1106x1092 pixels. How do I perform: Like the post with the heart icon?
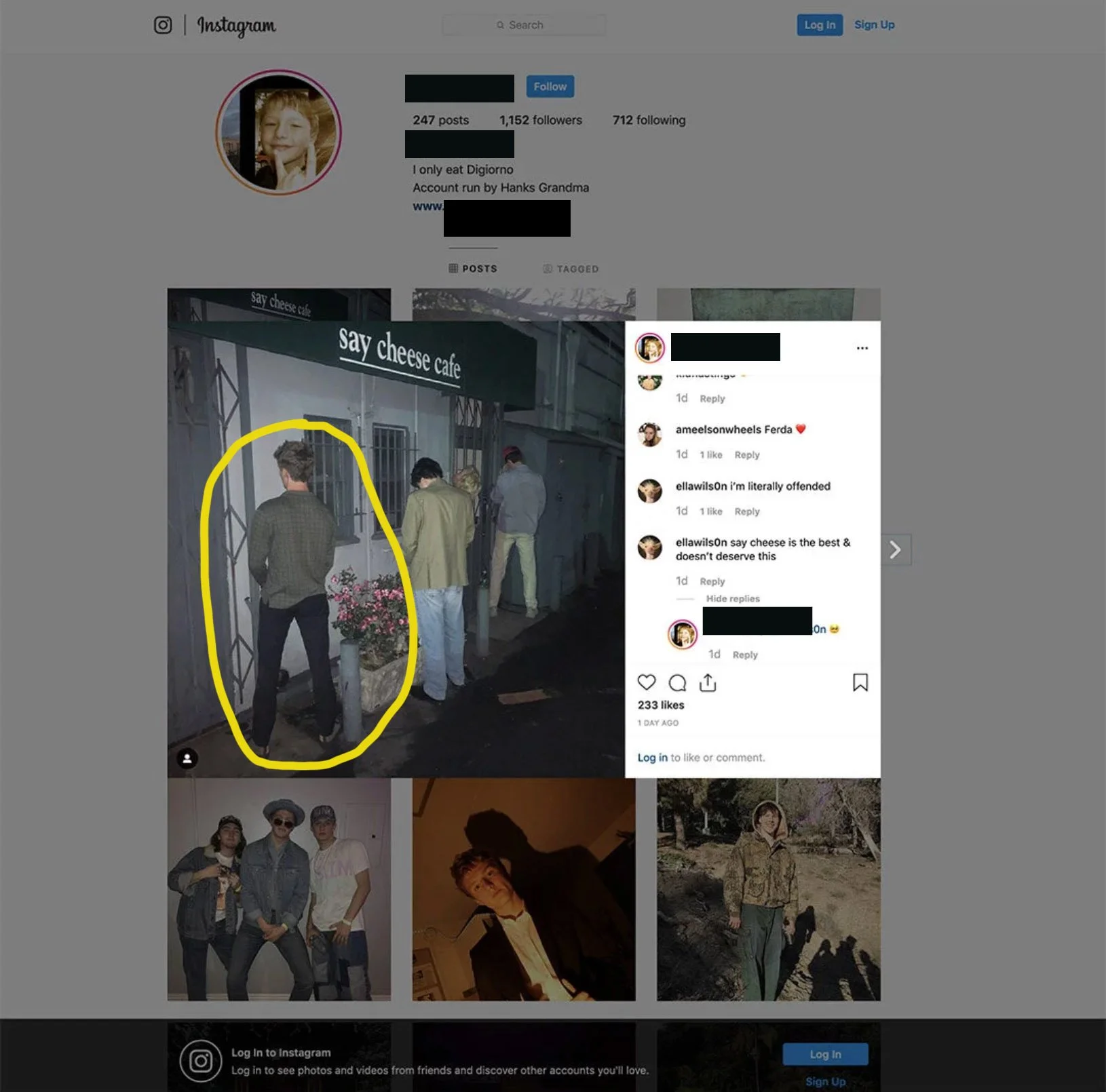tap(647, 682)
